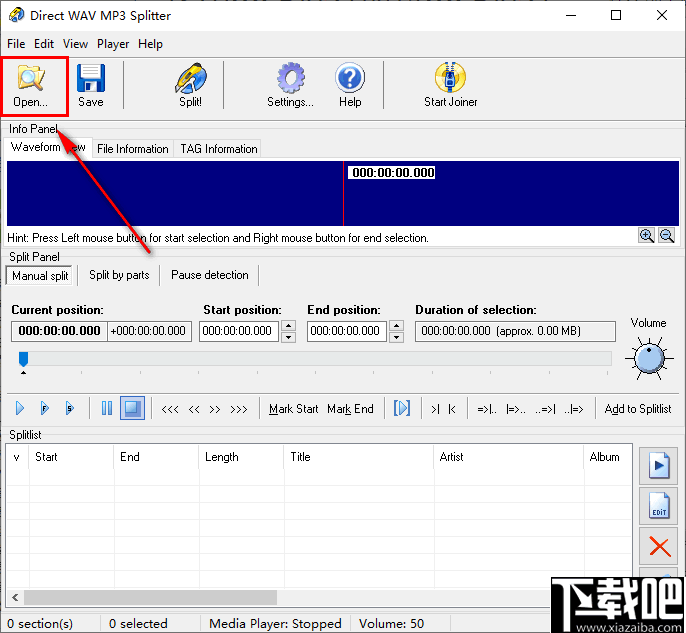Play the selected splitlist section
Viewport: 686px width, 633px height.
[658, 466]
